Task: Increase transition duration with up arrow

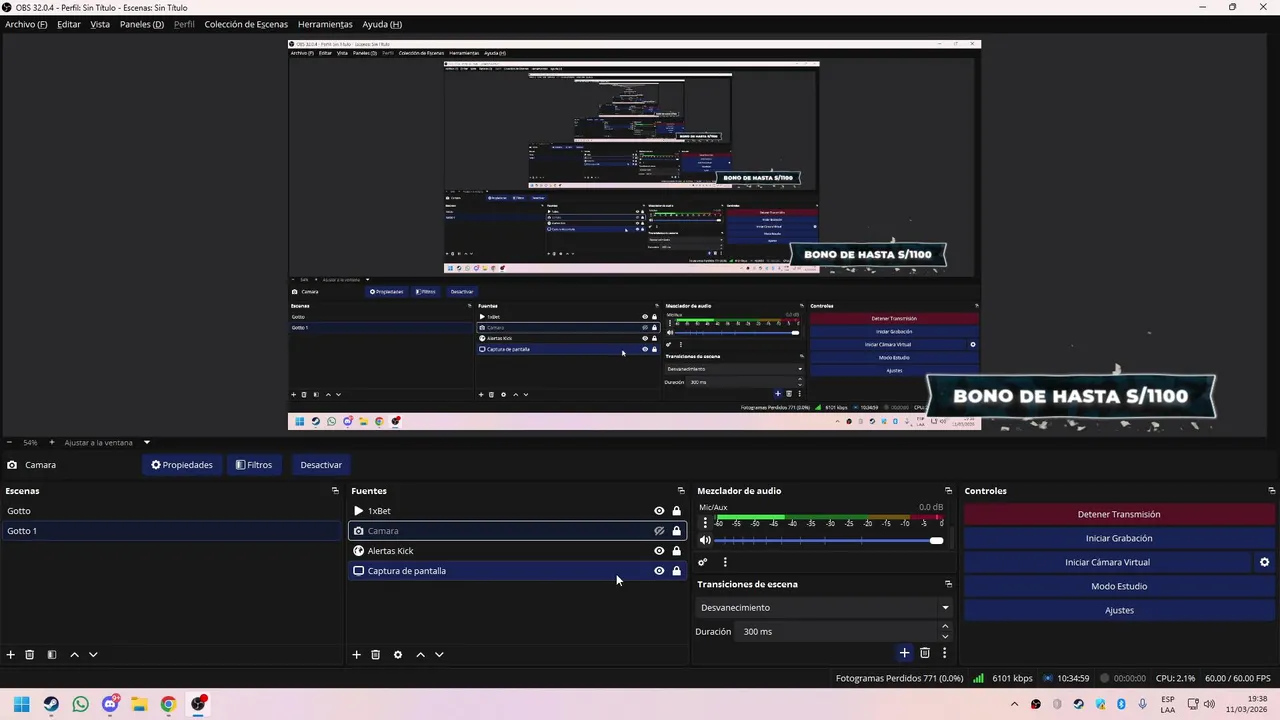Action: (945, 627)
